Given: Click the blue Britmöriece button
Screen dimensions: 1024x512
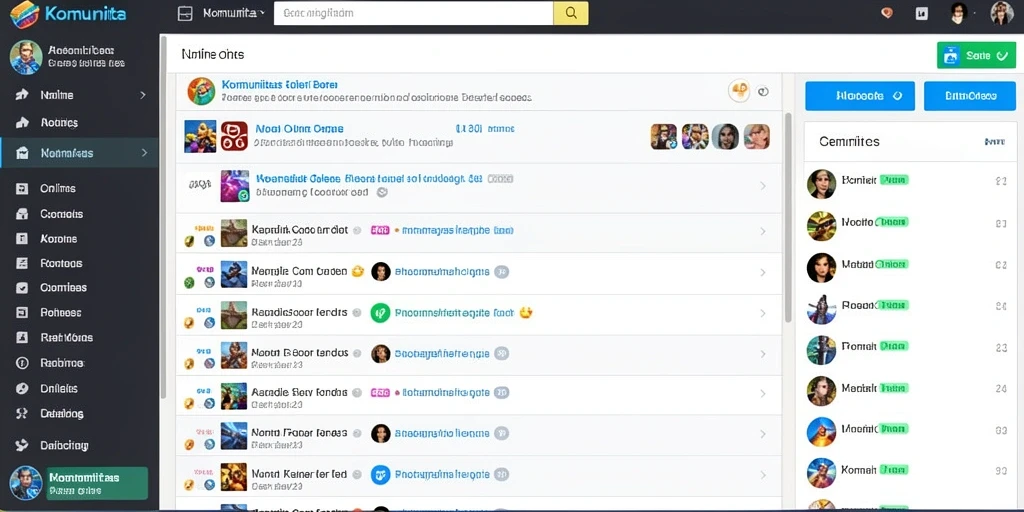Looking at the screenshot, I should [970, 96].
